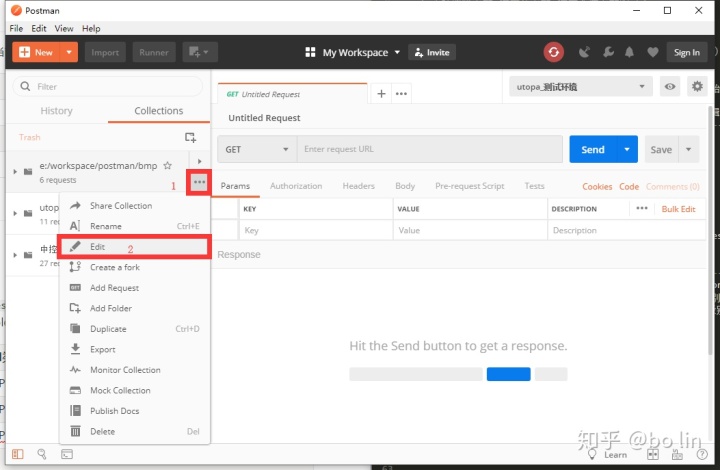Open Body tab

click(405, 186)
